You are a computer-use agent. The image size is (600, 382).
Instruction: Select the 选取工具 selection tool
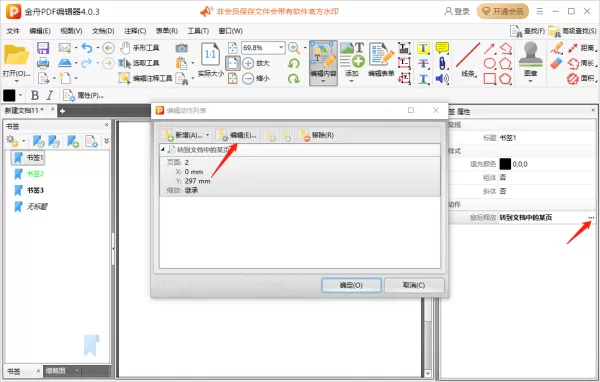click(x=139, y=63)
